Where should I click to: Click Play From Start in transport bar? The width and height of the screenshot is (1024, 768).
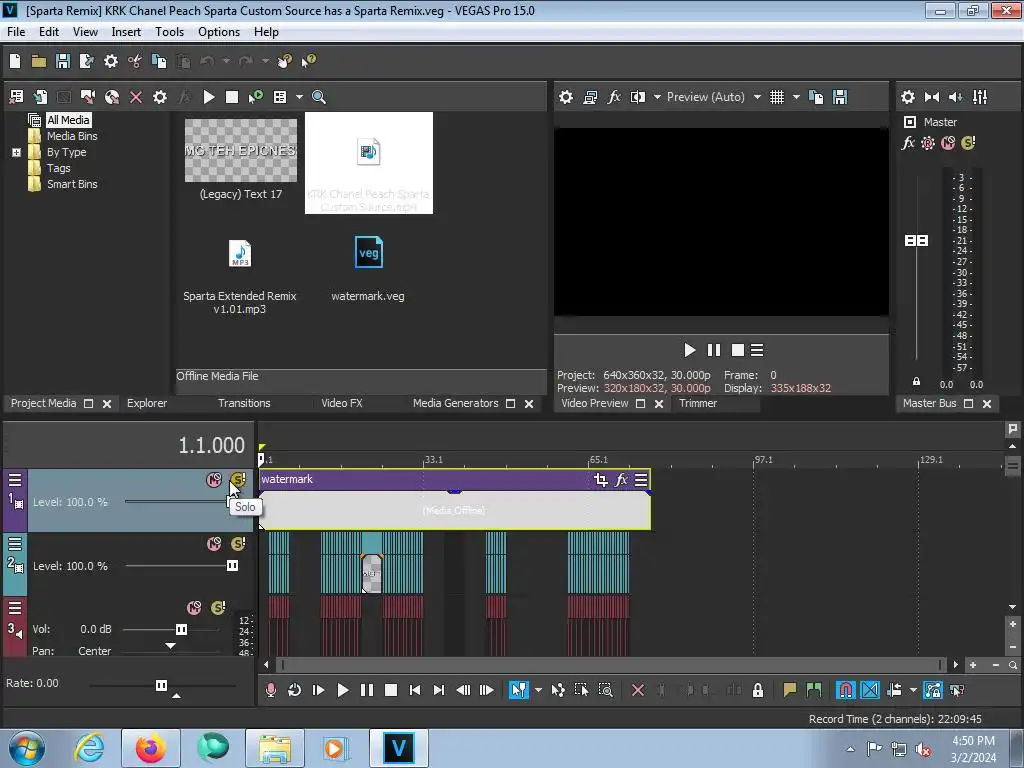319,690
